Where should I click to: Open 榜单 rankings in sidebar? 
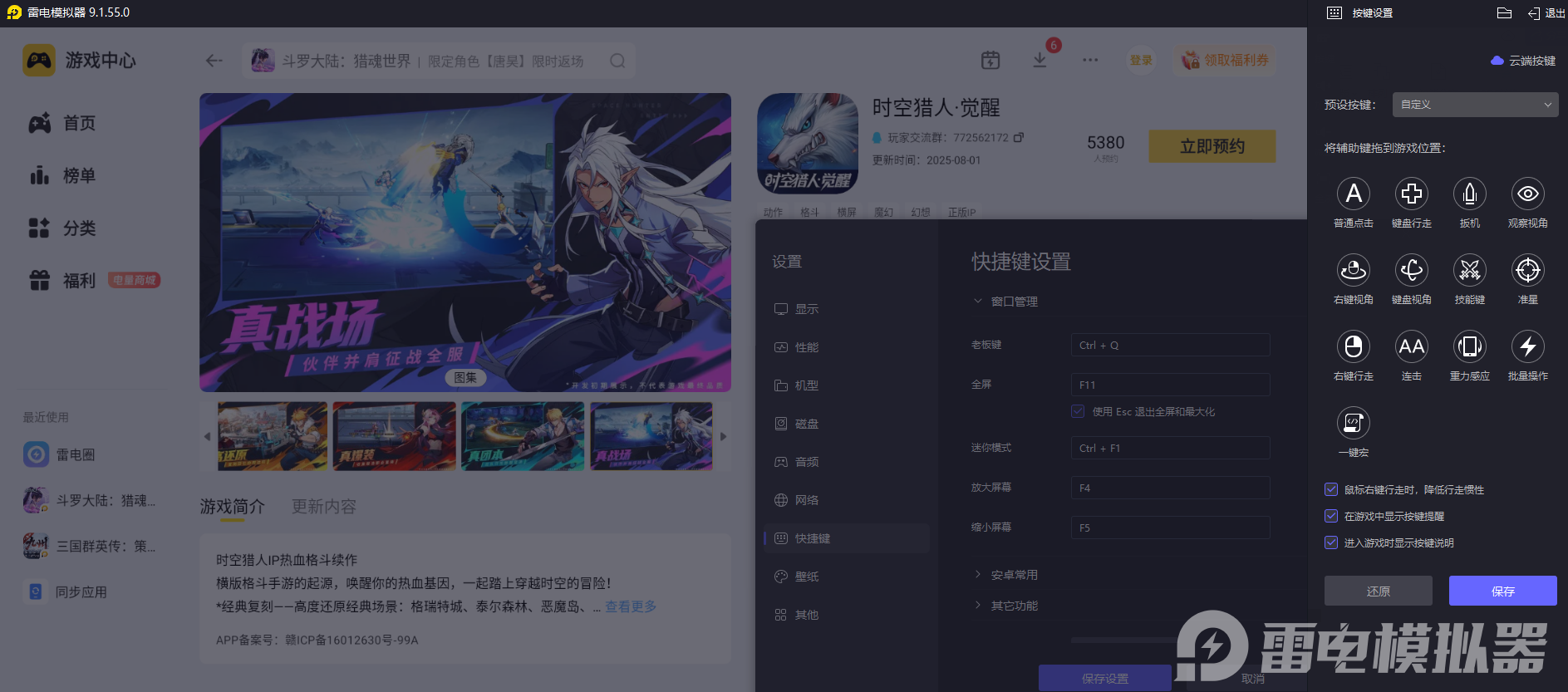pos(63,175)
